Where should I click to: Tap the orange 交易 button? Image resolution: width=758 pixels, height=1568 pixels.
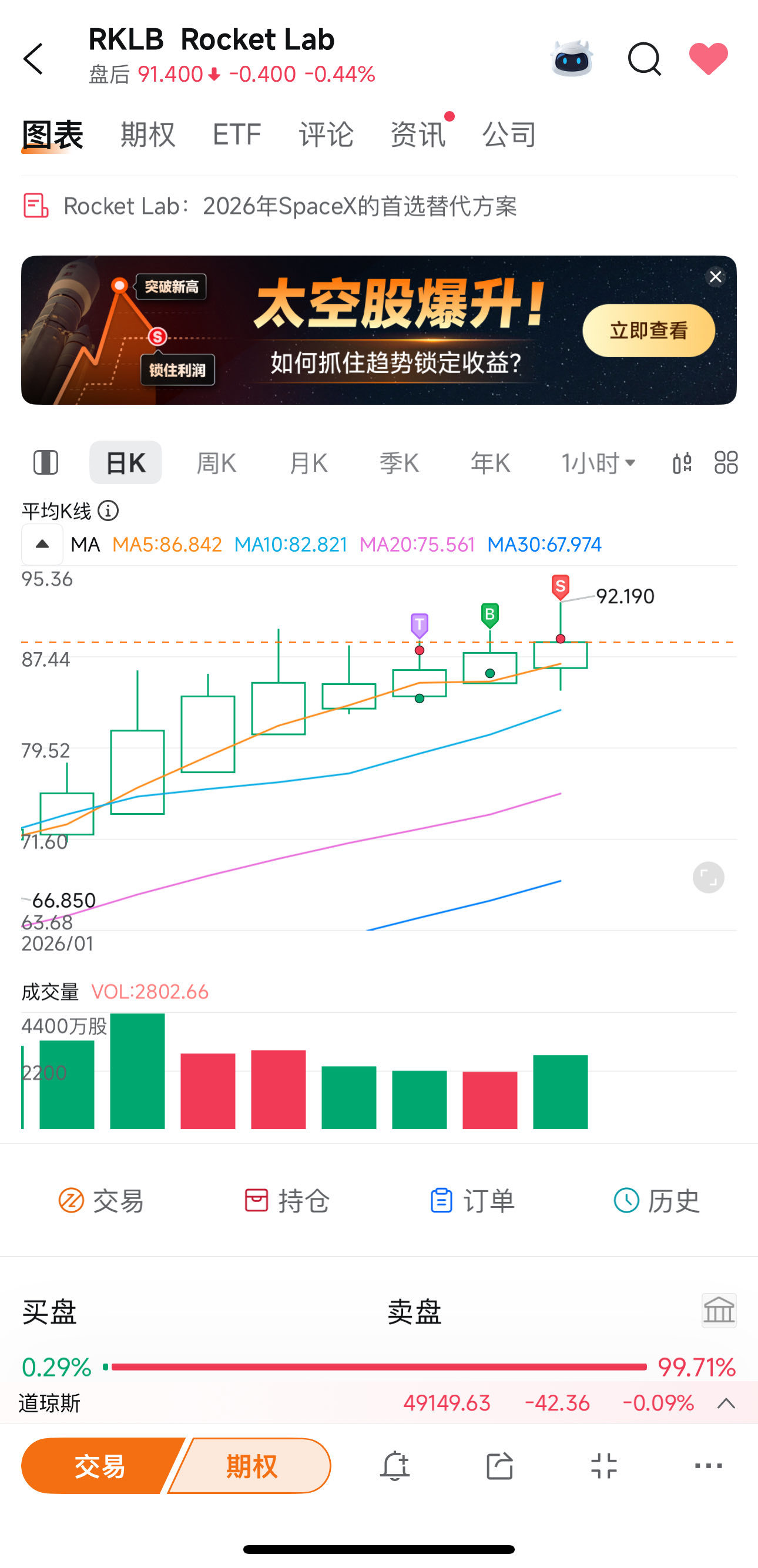(x=100, y=1466)
